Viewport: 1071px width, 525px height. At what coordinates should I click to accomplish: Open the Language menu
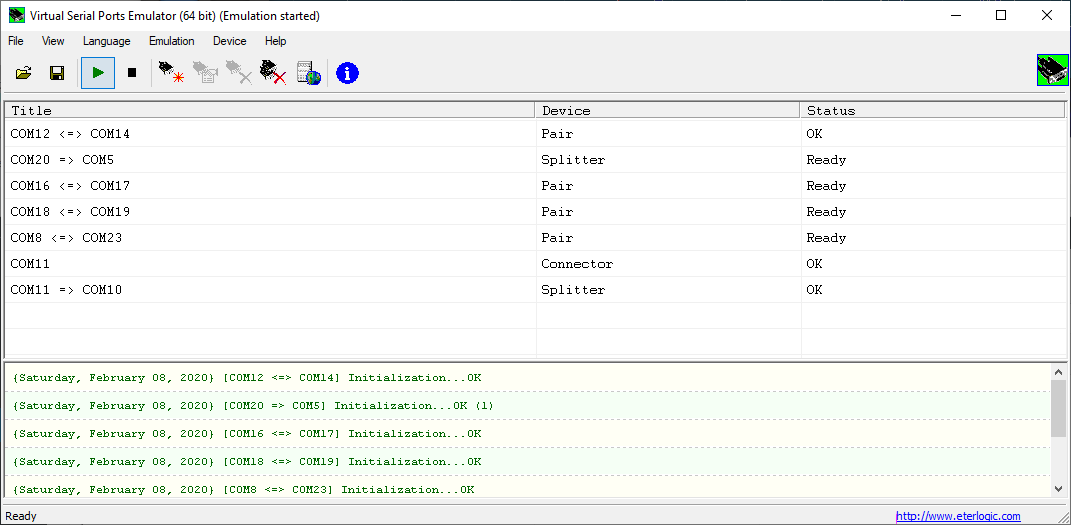point(107,41)
